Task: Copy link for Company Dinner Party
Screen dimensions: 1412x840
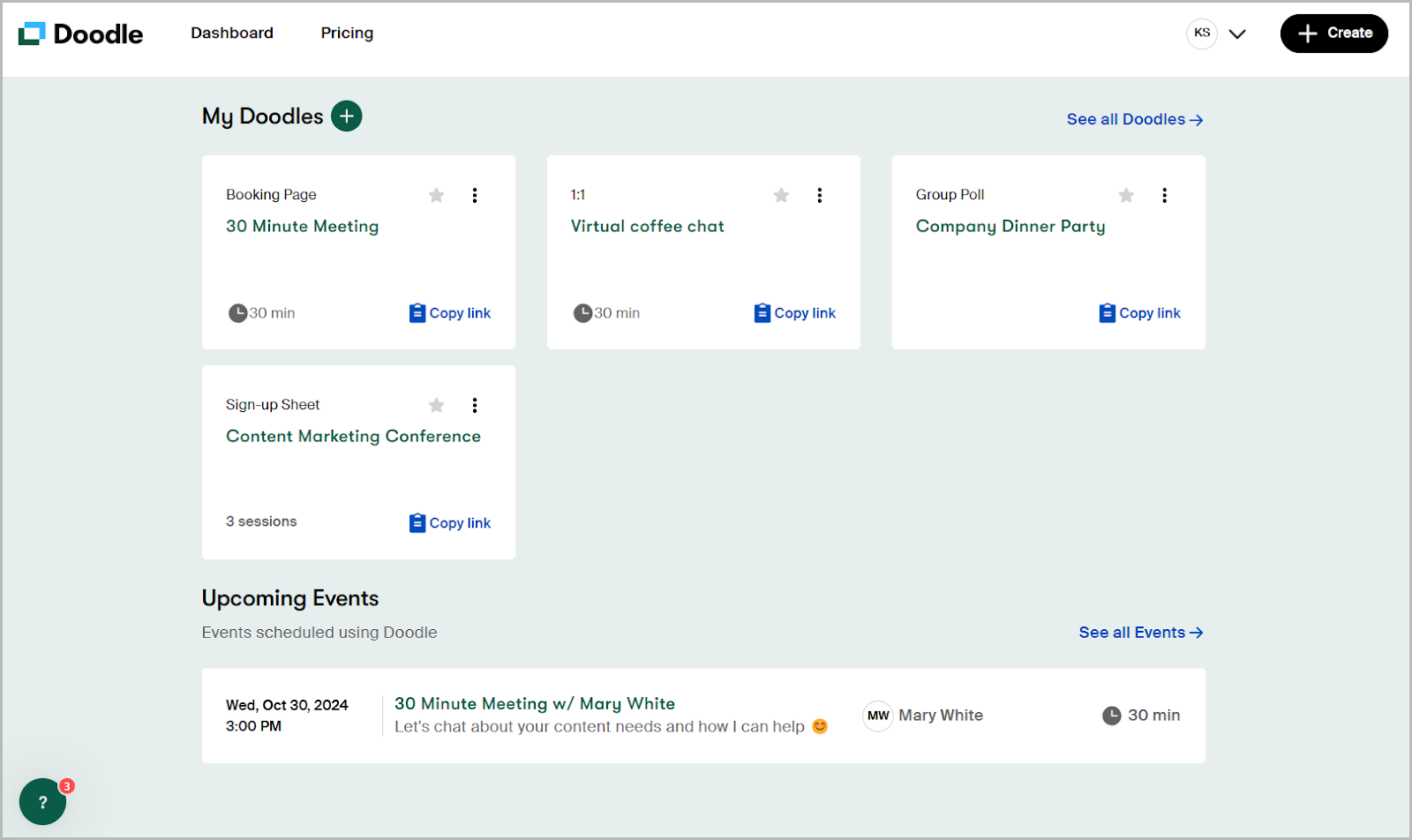Action: (x=1140, y=313)
